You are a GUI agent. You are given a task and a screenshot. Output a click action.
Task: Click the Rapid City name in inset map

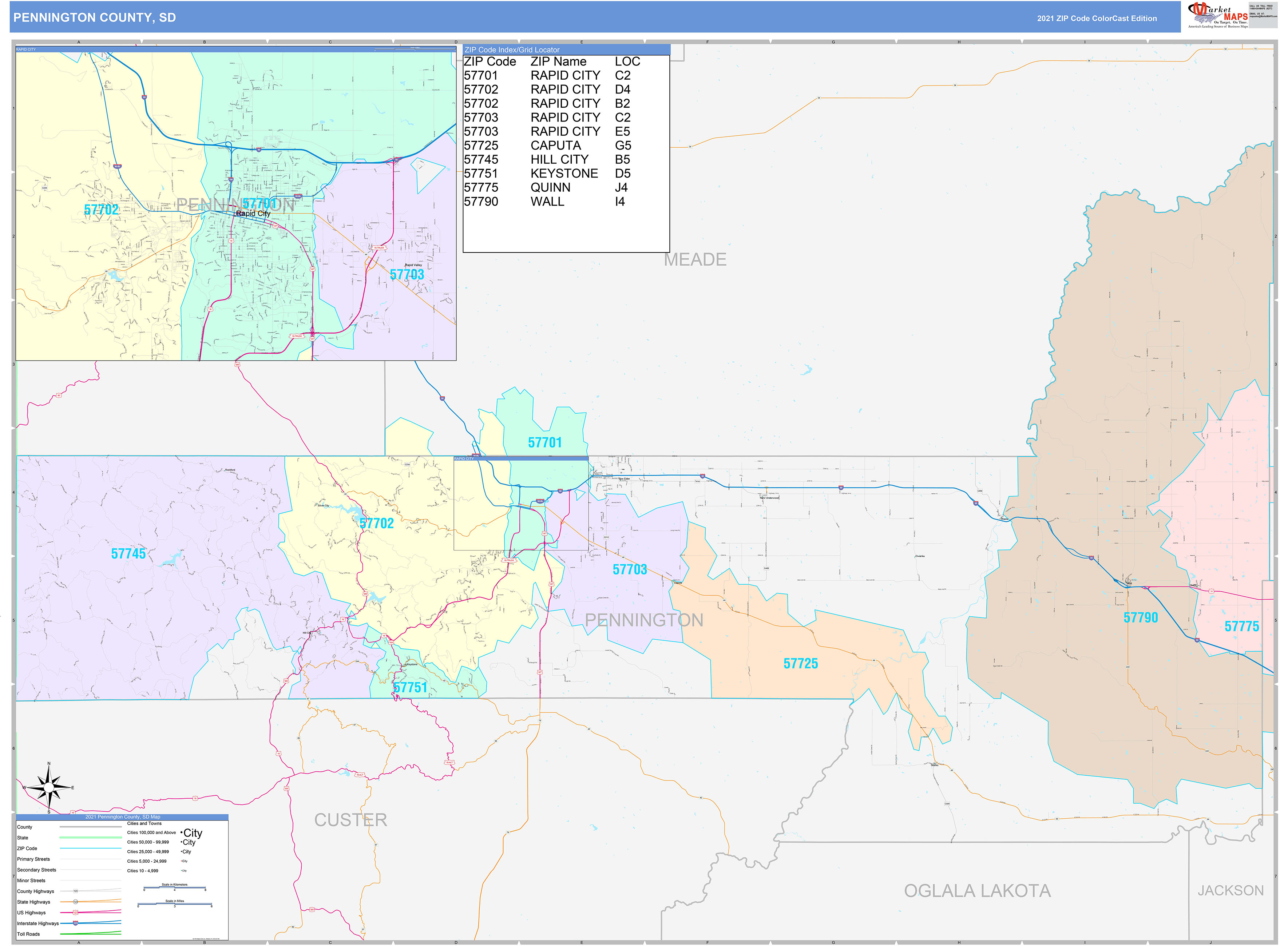tap(253, 214)
